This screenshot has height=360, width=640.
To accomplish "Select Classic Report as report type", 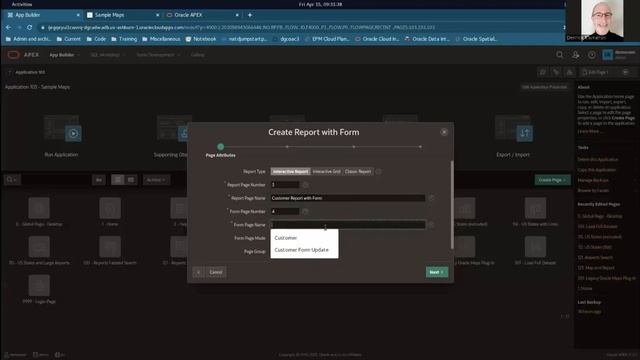I will coord(358,171).
